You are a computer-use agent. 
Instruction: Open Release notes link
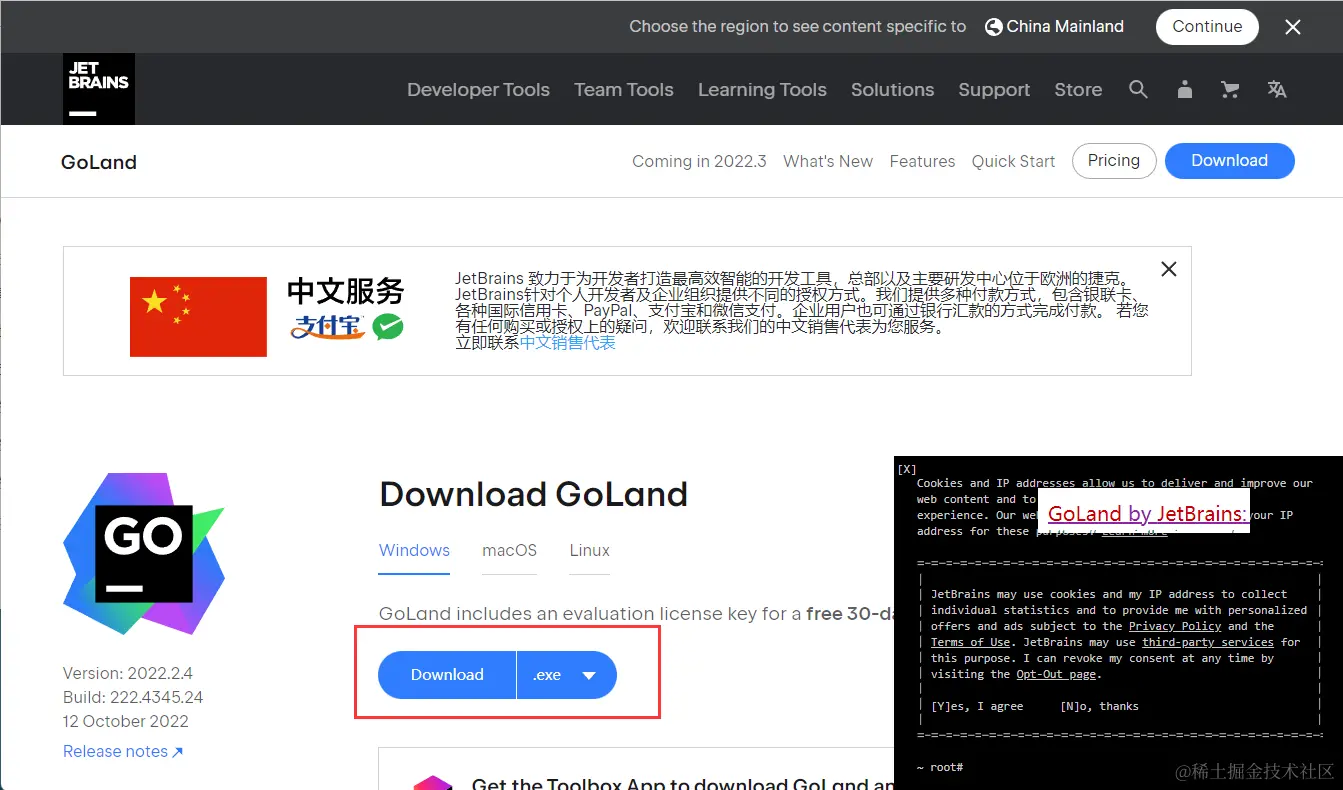click(x=123, y=751)
